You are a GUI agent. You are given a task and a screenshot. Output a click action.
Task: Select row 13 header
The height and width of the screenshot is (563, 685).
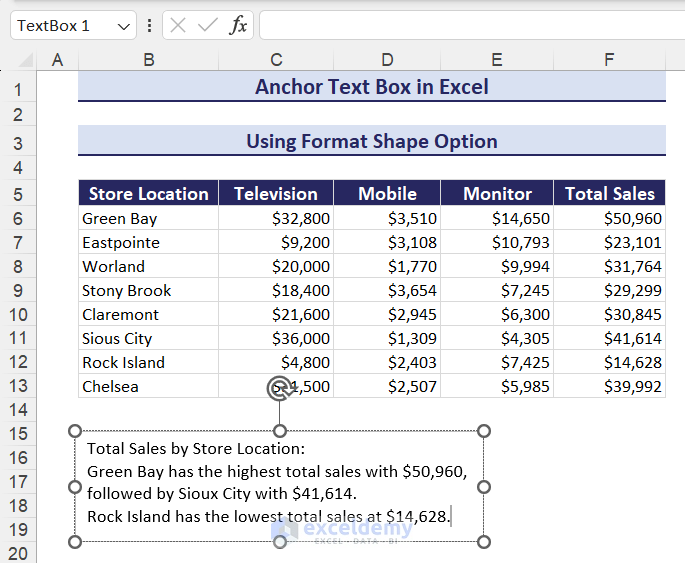(18, 386)
